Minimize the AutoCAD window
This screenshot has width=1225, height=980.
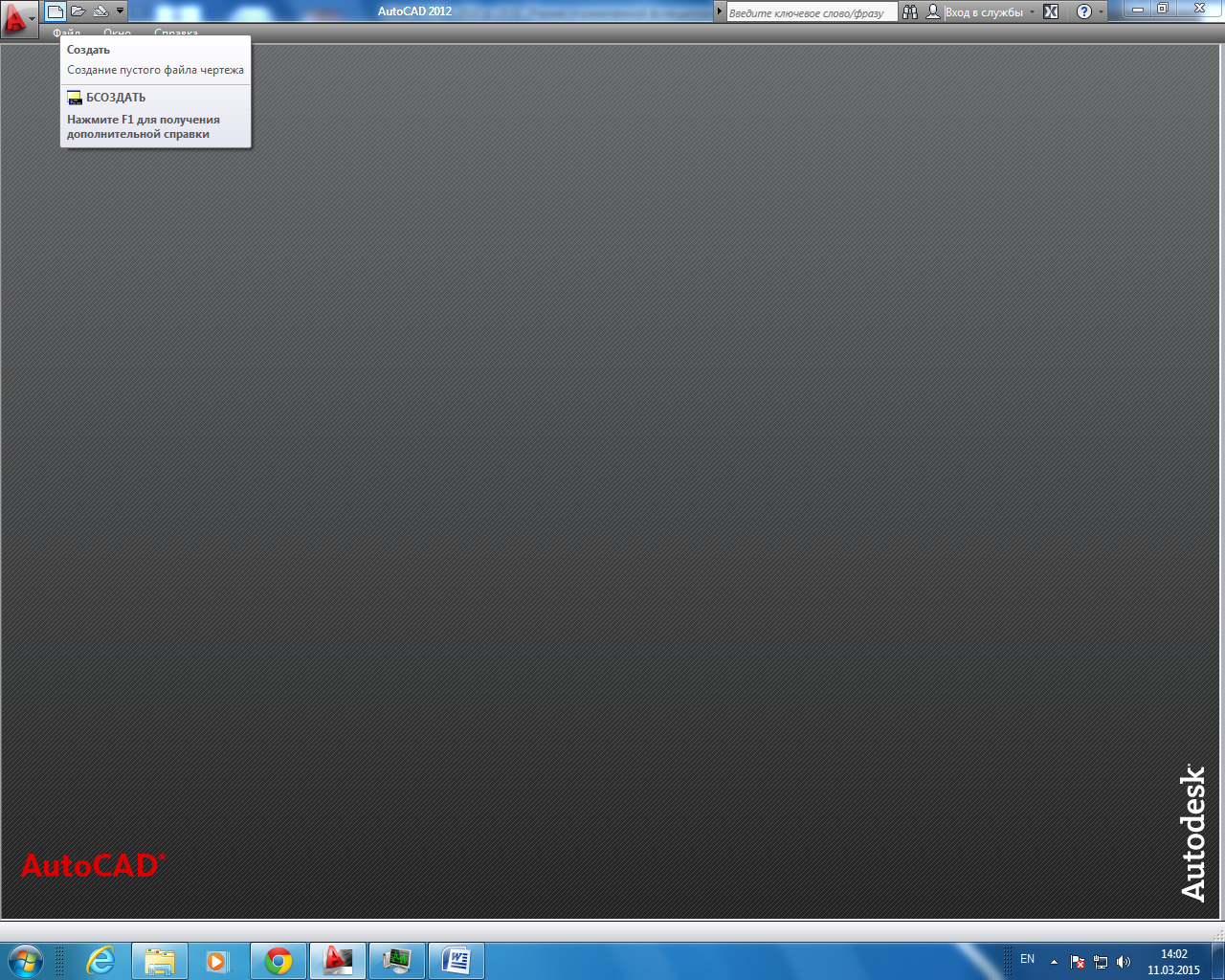[x=1138, y=10]
